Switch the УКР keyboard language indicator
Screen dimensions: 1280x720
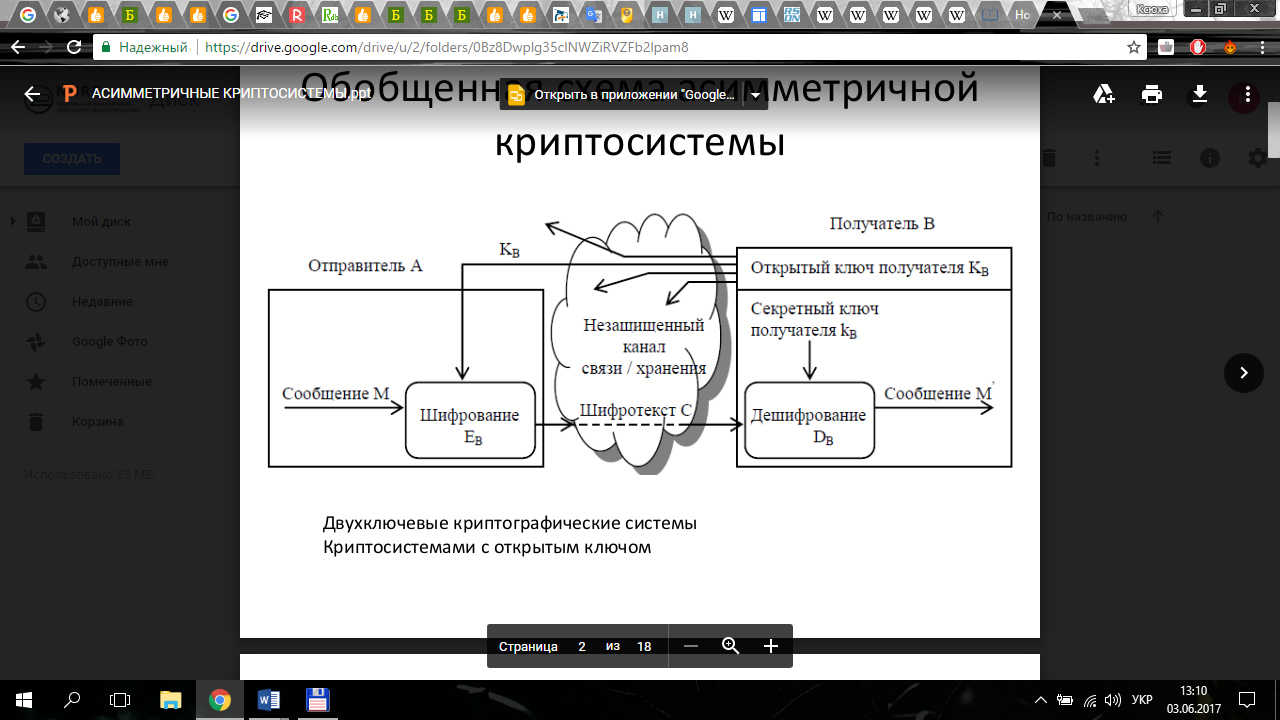1141,700
